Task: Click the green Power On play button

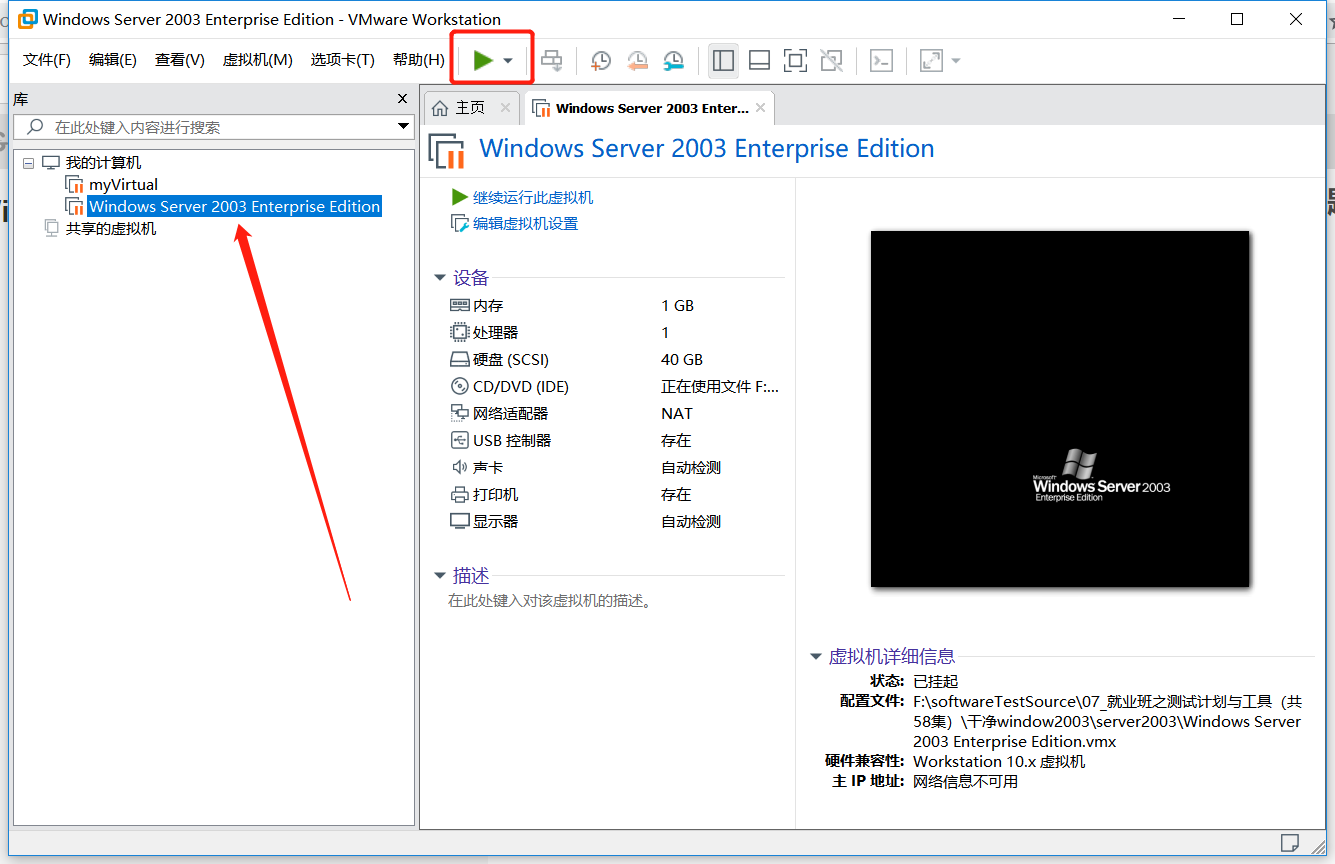Action: (483, 61)
